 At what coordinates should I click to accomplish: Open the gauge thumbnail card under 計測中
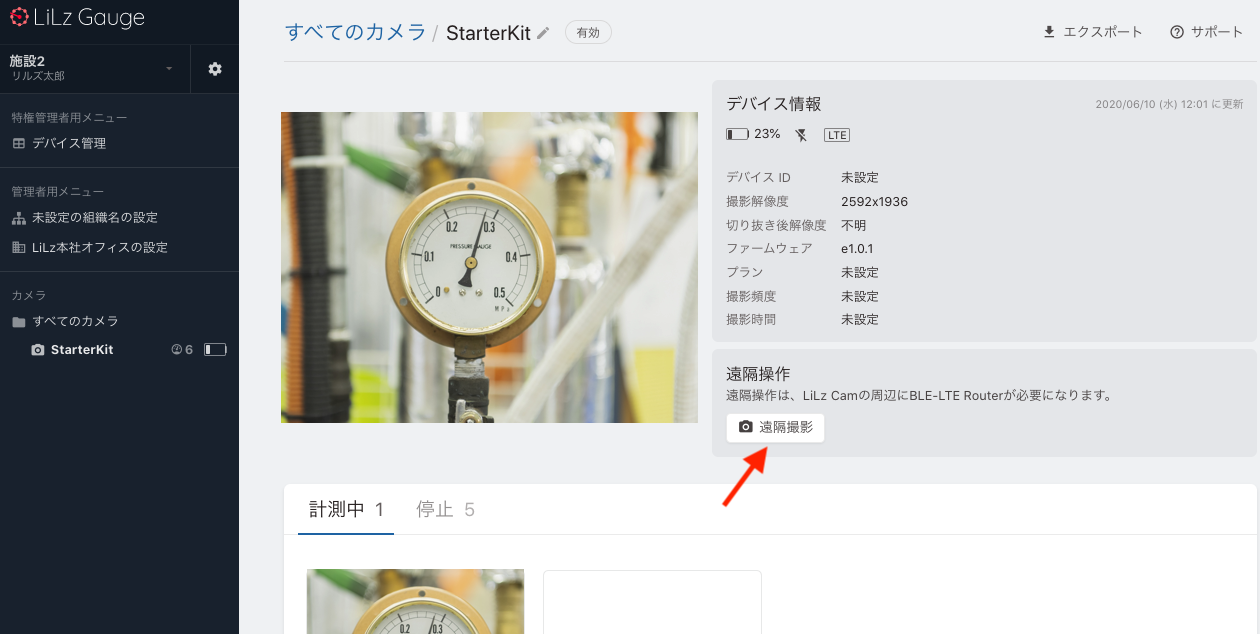(x=415, y=601)
